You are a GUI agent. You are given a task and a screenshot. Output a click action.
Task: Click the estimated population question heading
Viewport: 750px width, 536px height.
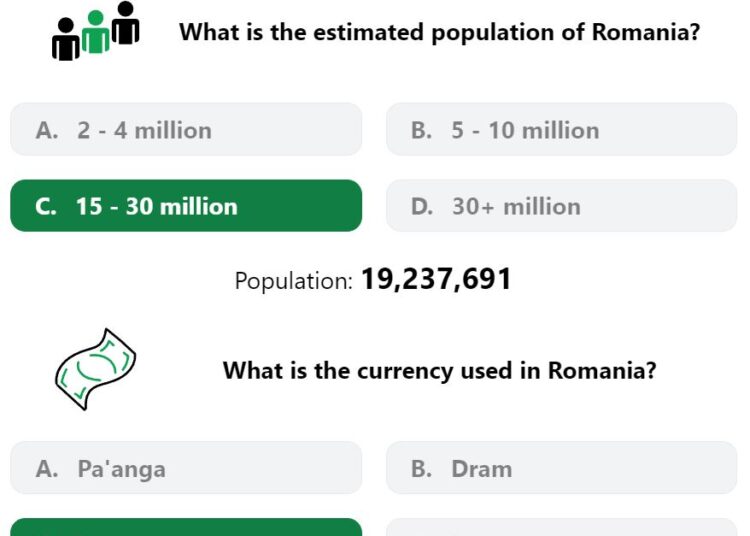point(440,33)
